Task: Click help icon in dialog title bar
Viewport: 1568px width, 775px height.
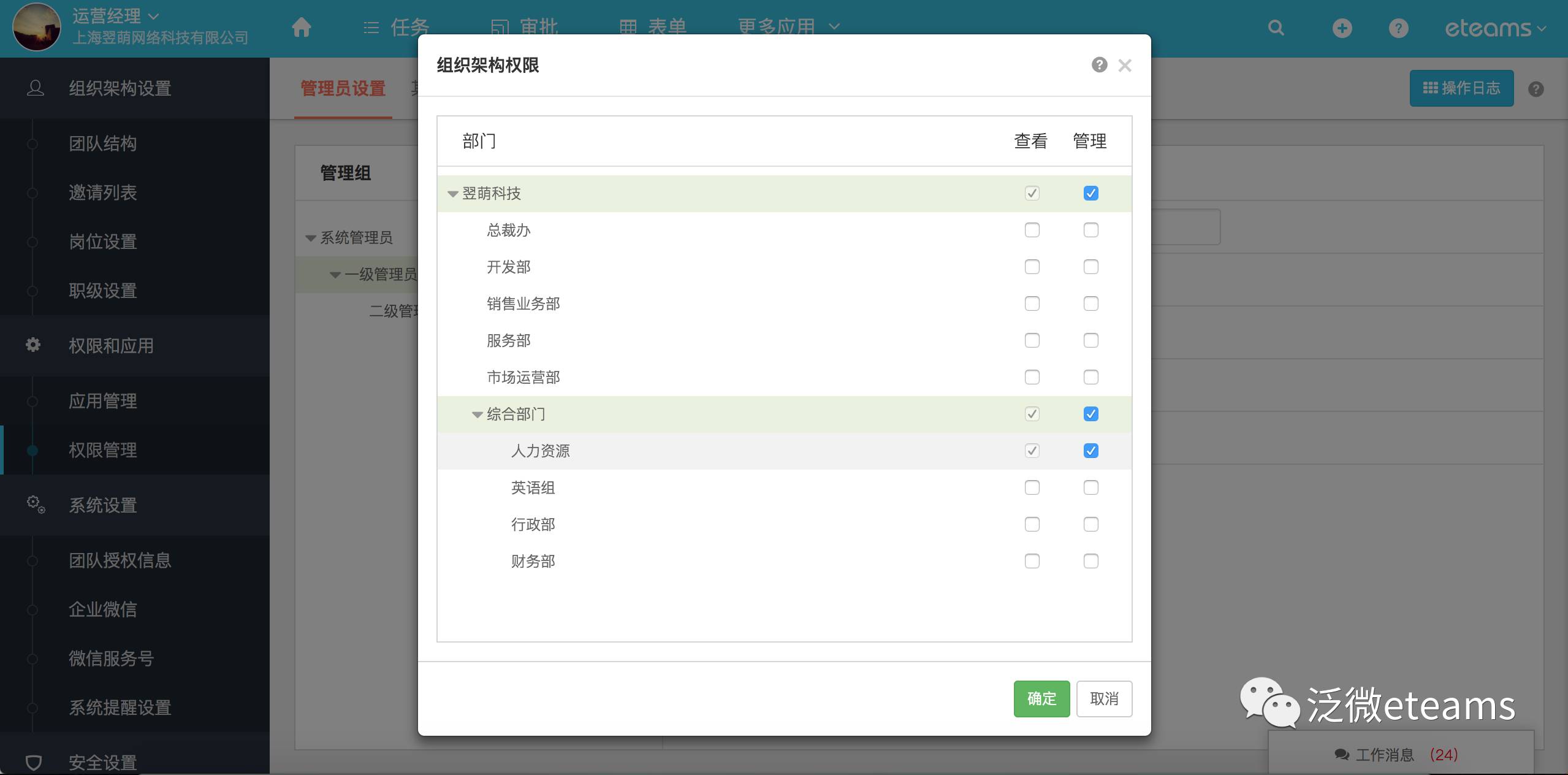Action: (x=1099, y=65)
